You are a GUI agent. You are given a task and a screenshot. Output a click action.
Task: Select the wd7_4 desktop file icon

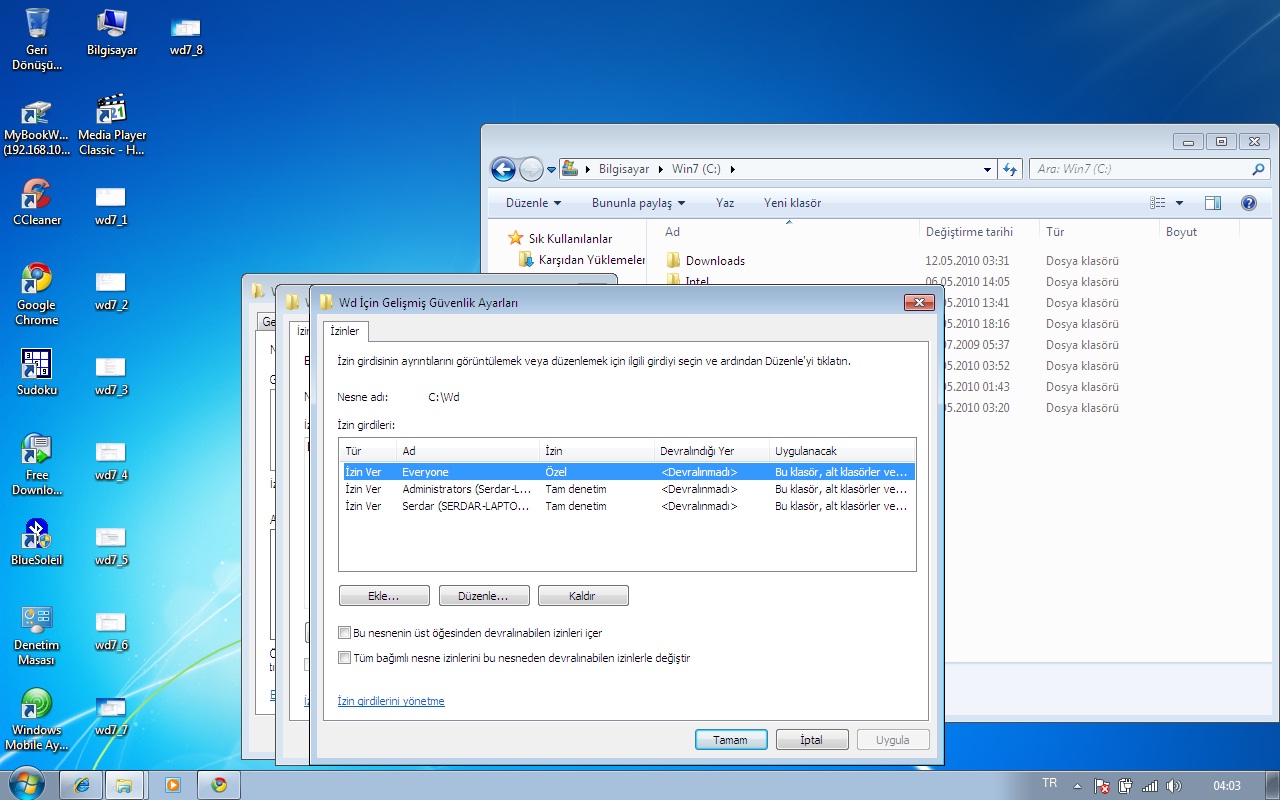point(111,459)
